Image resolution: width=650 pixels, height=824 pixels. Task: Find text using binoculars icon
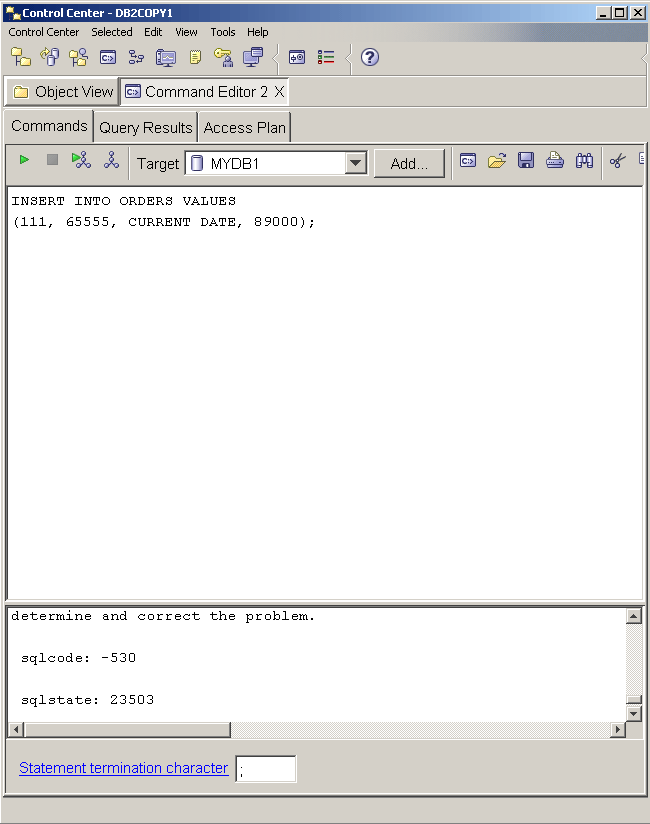[x=584, y=160]
